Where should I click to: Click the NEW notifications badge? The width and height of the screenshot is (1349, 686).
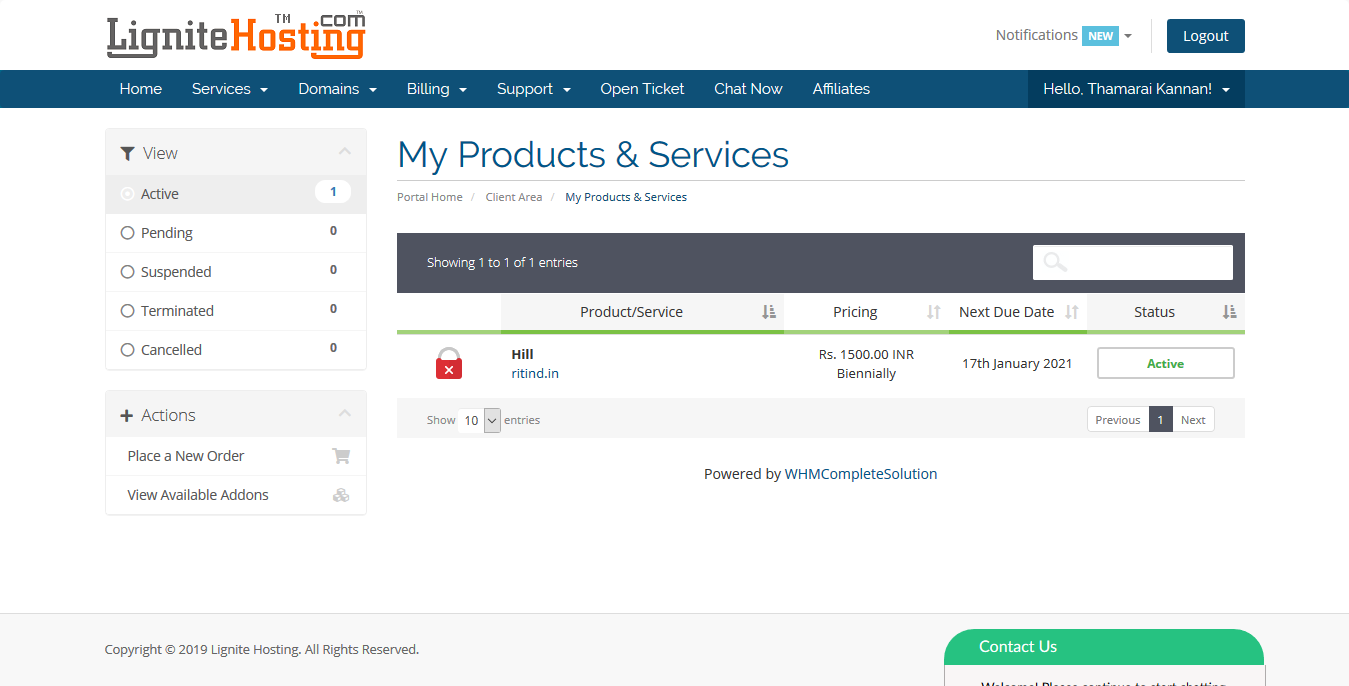click(x=1101, y=36)
